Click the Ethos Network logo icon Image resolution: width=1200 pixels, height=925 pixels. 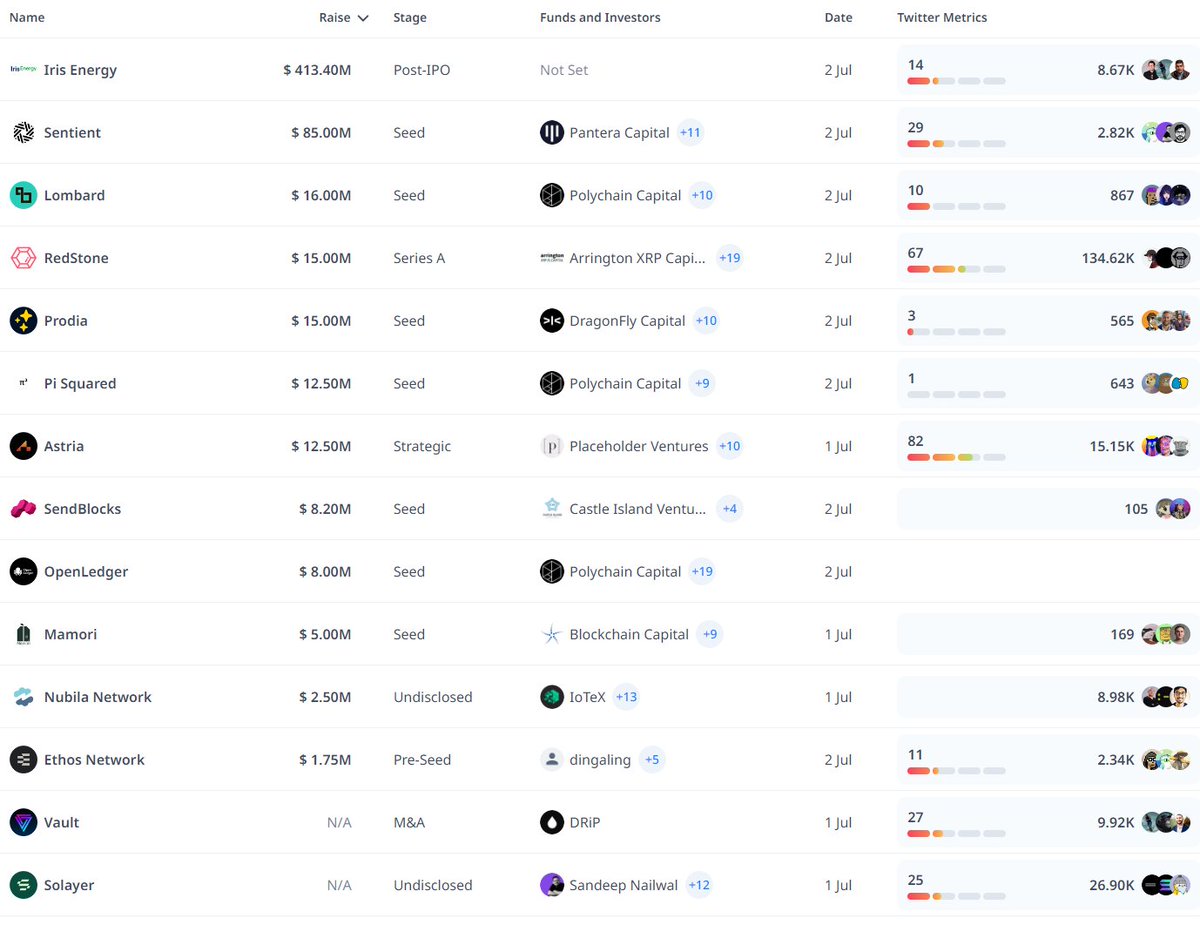click(x=23, y=760)
